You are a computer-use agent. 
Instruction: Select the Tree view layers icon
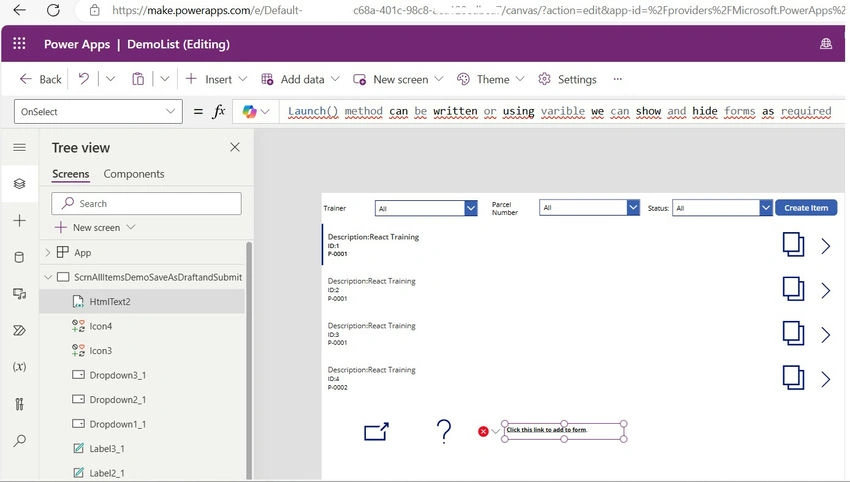coord(20,184)
